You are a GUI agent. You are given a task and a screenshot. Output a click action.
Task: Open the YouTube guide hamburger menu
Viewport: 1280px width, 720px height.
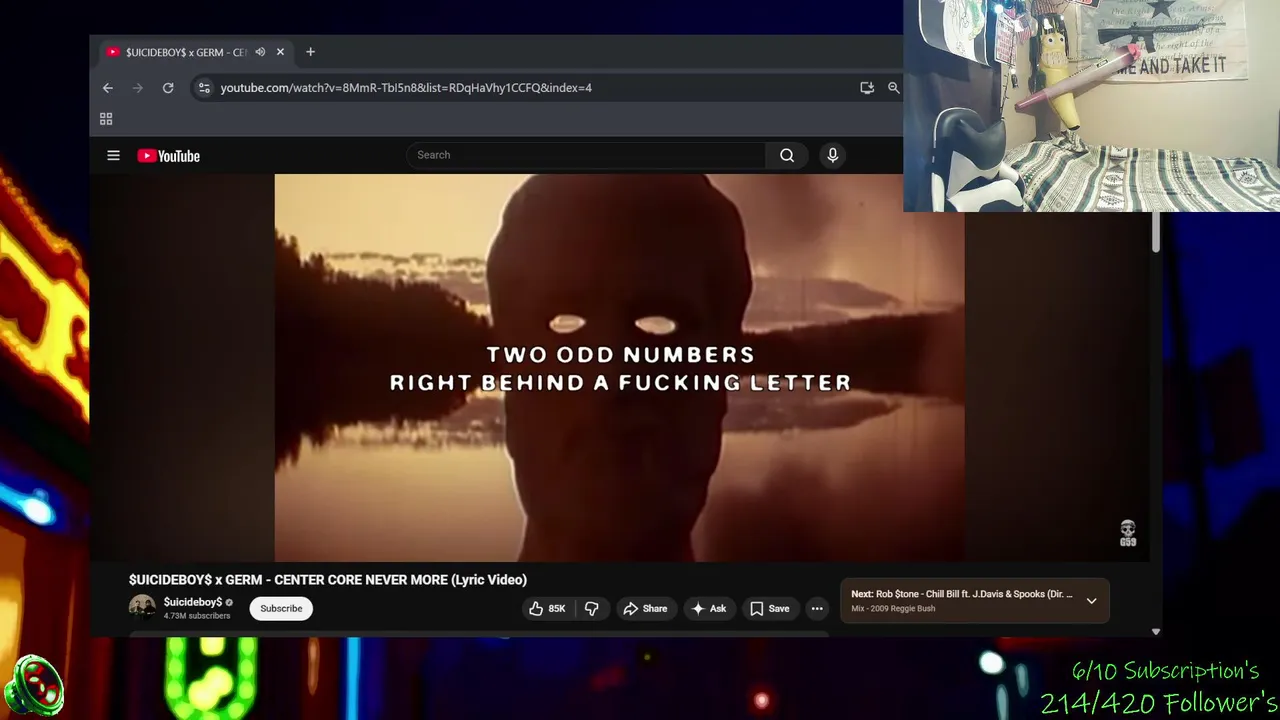(x=113, y=155)
